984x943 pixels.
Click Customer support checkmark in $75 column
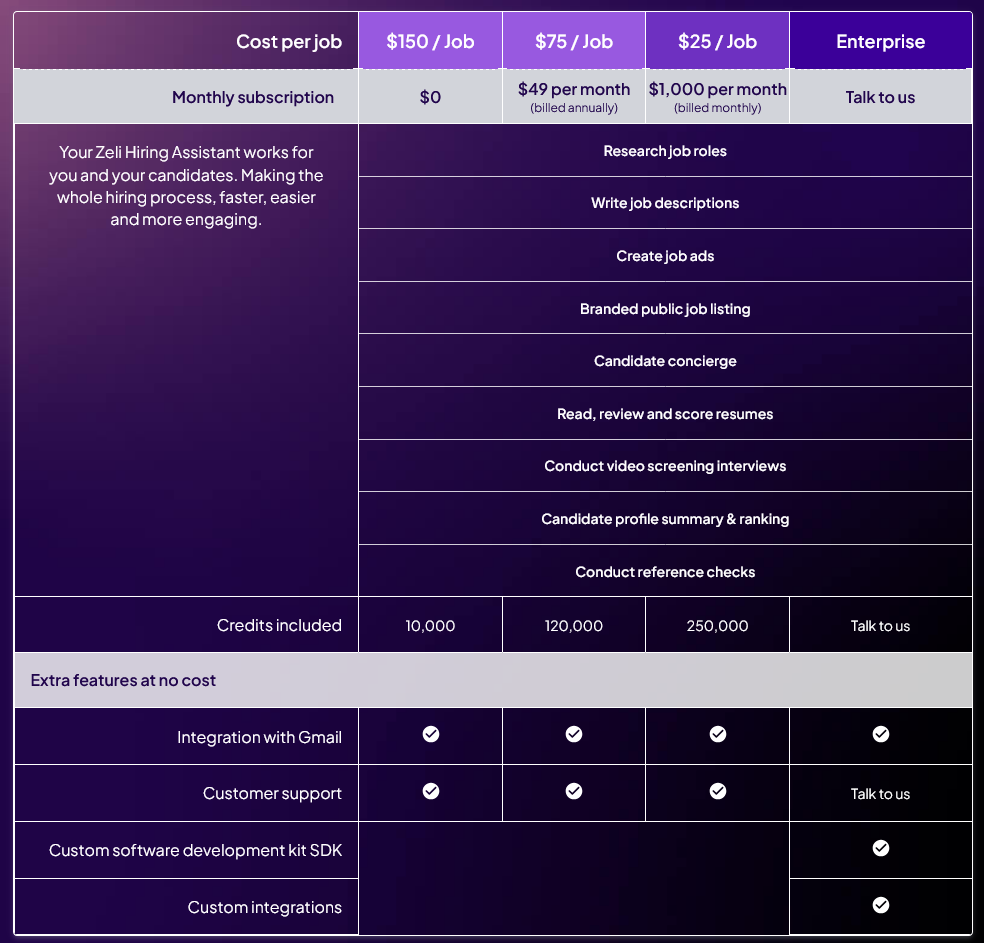coord(574,791)
